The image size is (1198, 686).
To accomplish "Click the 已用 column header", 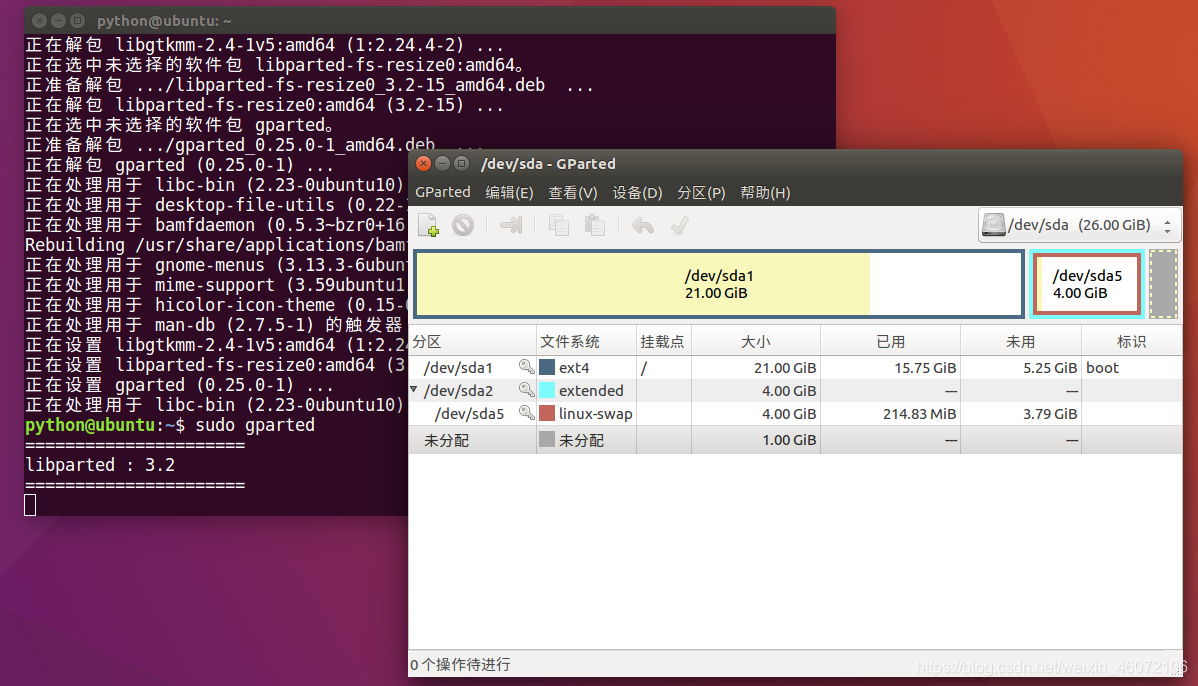I will click(x=890, y=341).
